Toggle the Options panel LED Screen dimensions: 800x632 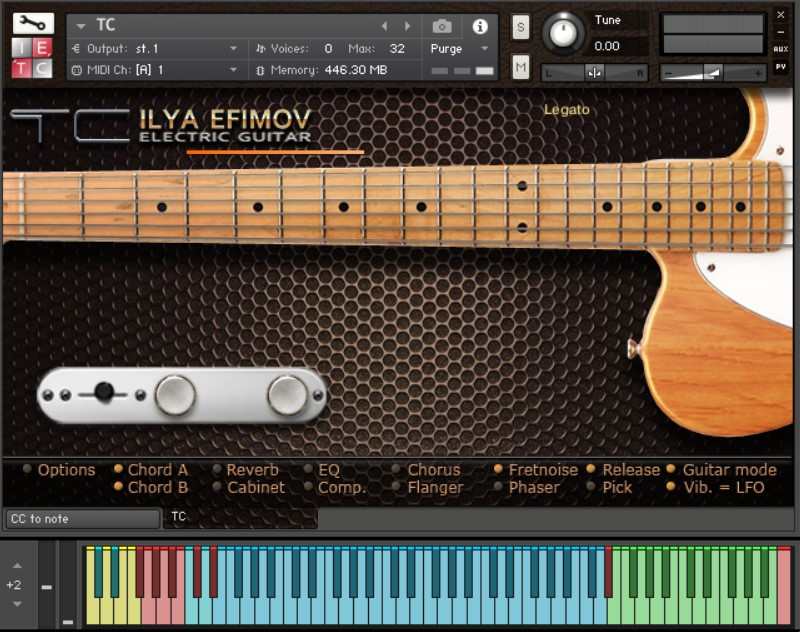[28, 469]
